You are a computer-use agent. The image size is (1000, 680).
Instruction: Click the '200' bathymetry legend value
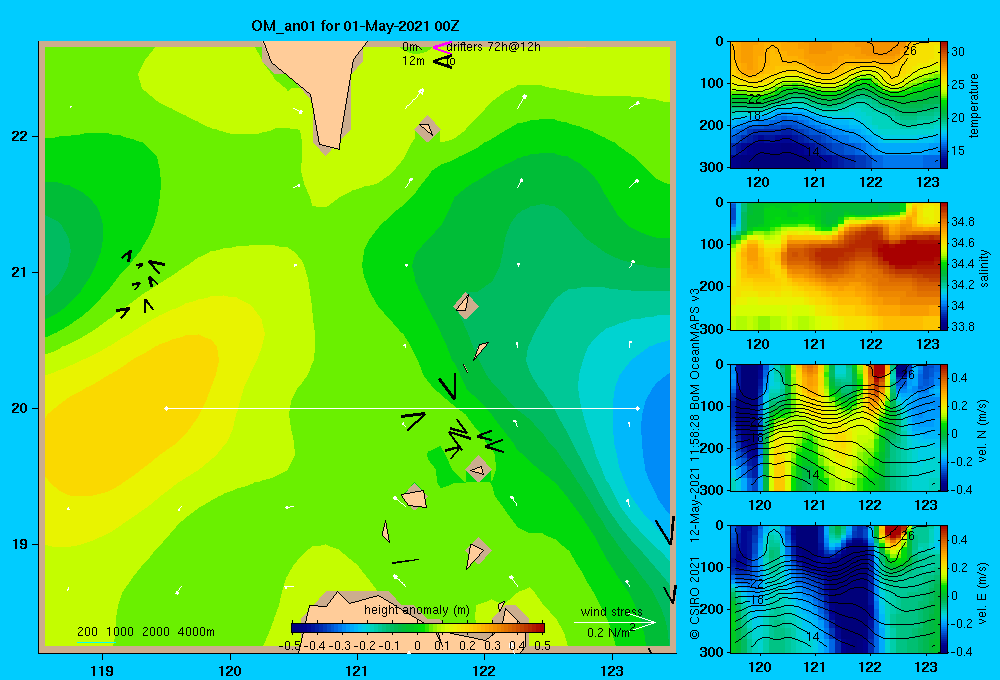pos(87,632)
